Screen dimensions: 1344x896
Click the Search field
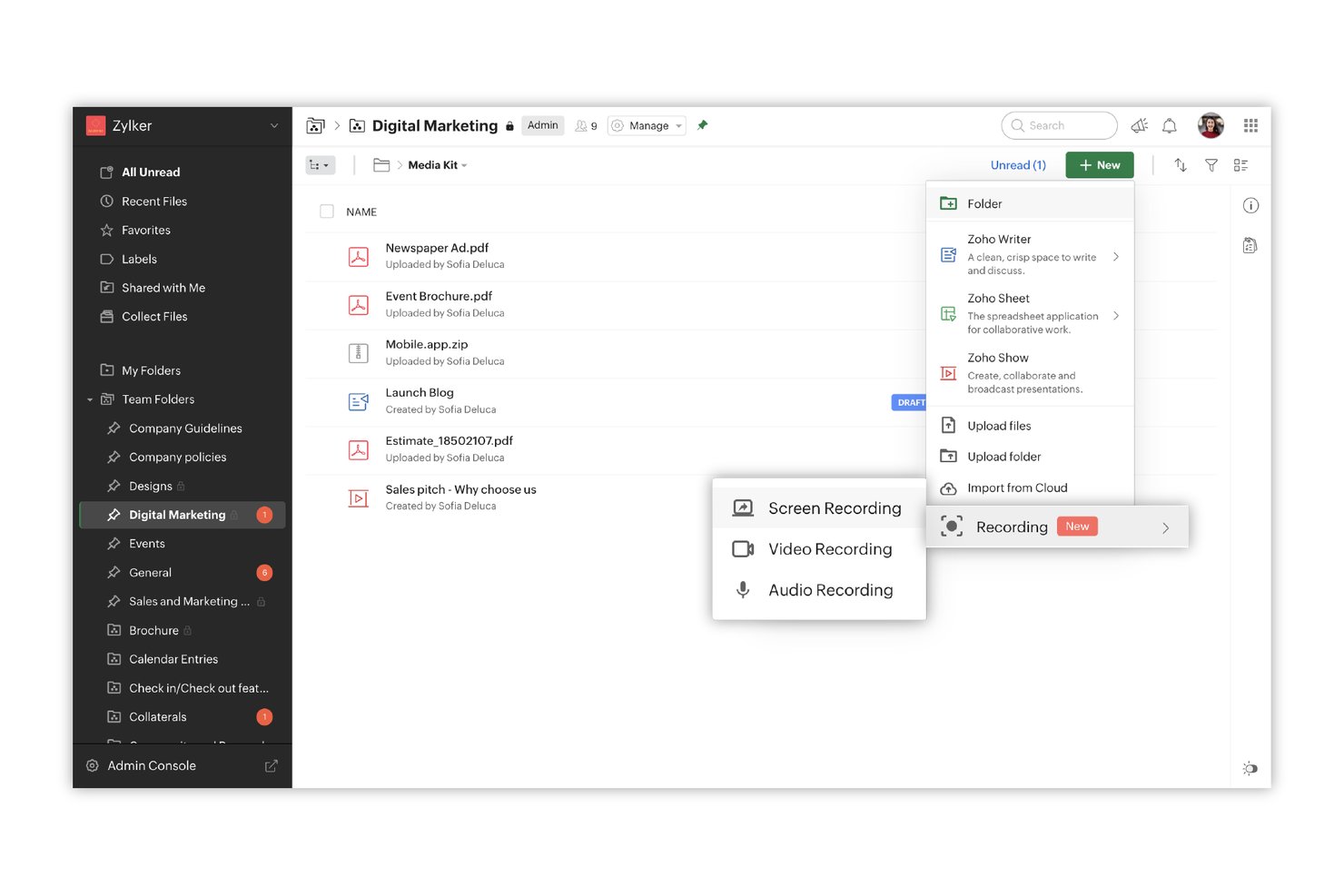tap(1059, 125)
